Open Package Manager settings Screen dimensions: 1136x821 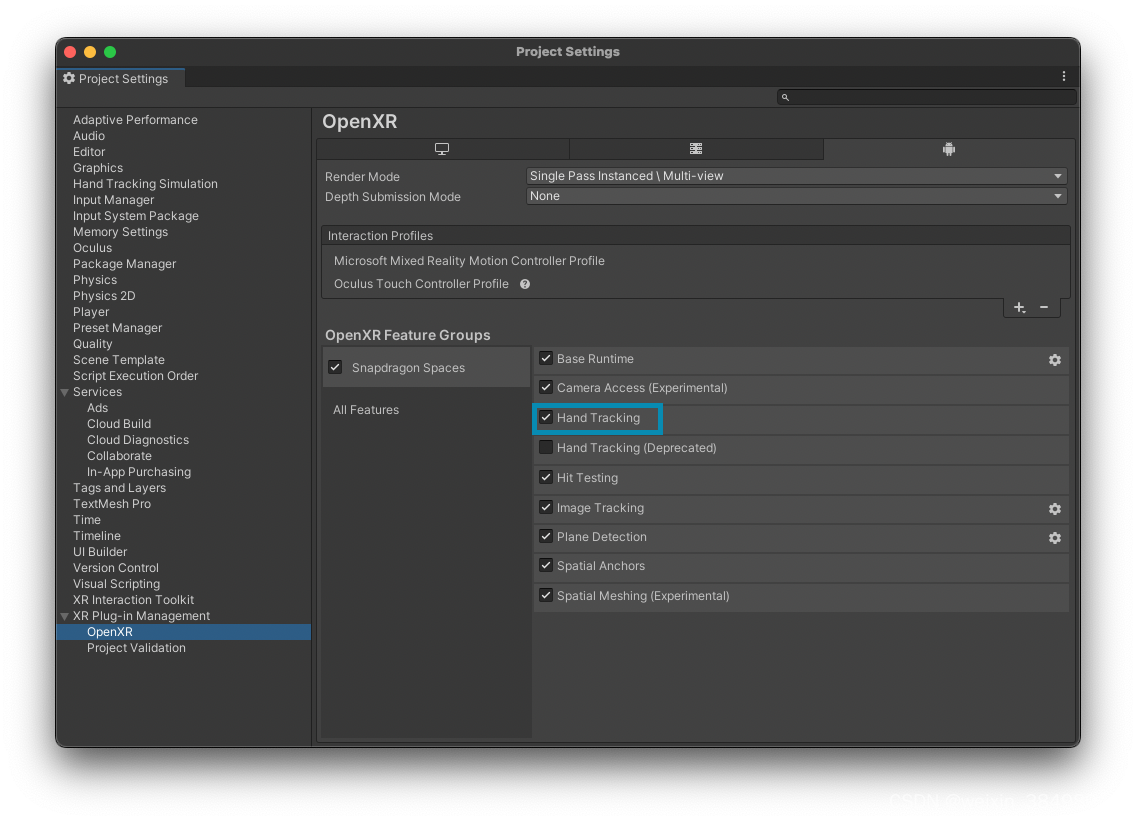[125, 264]
